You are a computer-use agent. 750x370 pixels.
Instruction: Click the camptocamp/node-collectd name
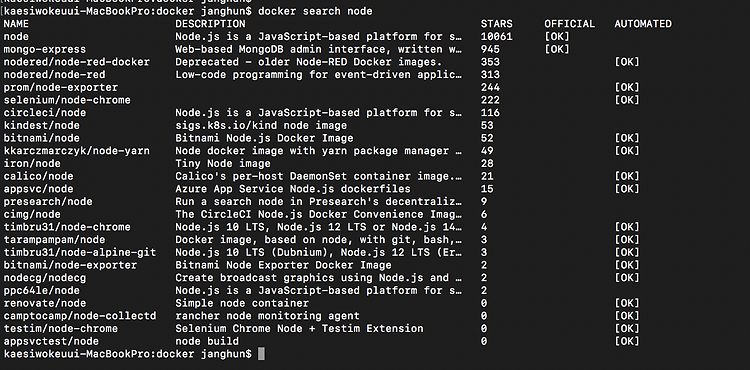[80, 316]
